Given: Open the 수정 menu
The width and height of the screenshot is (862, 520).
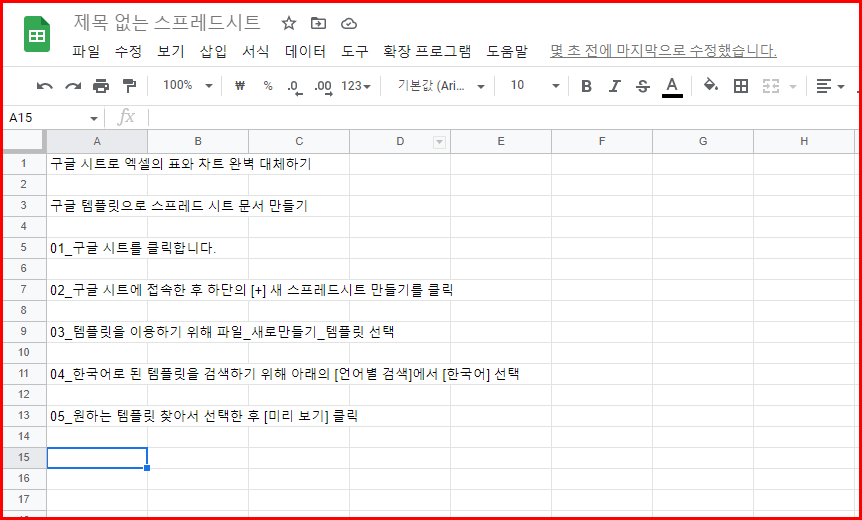Looking at the screenshot, I should click(128, 52).
